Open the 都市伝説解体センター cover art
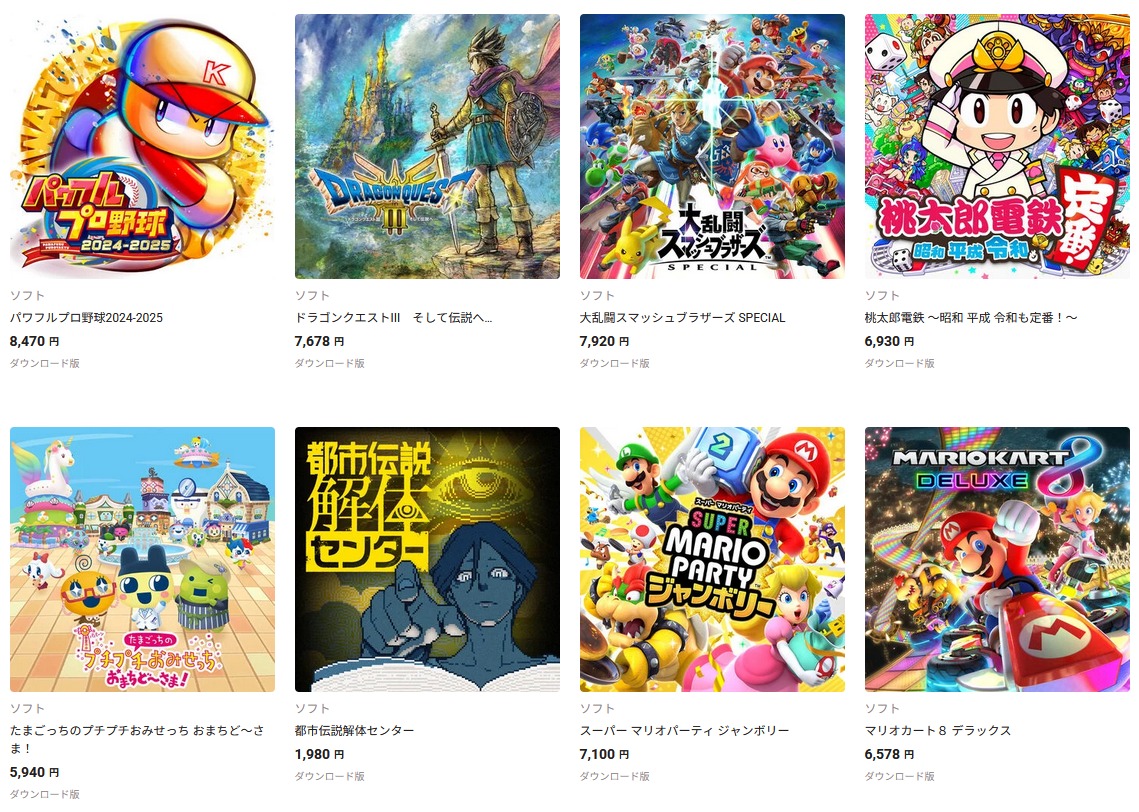Screen dimensions: 1139x812 pyautogui.click(x=427, y=559)
